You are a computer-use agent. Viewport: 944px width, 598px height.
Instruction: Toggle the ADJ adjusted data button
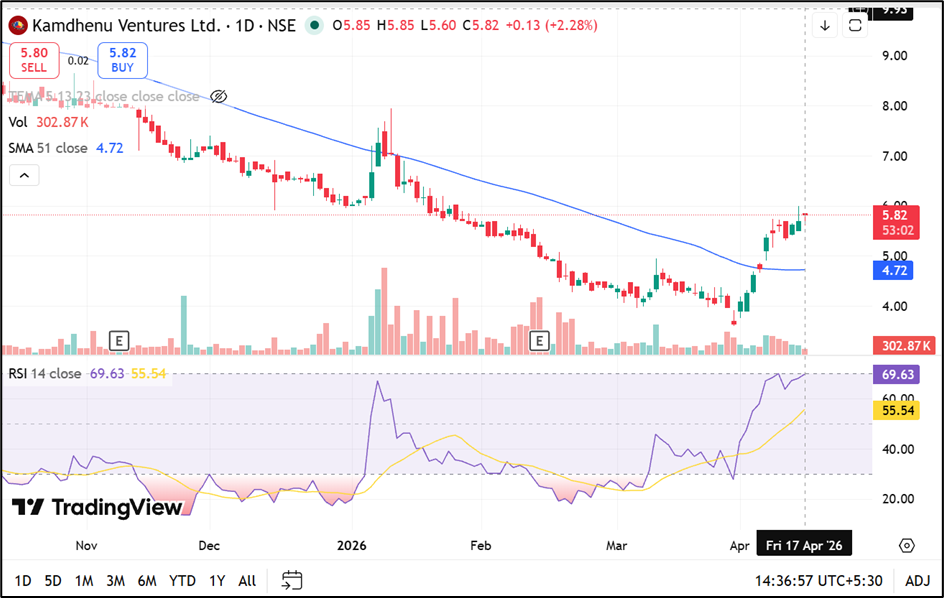click(x=917, y=580)
